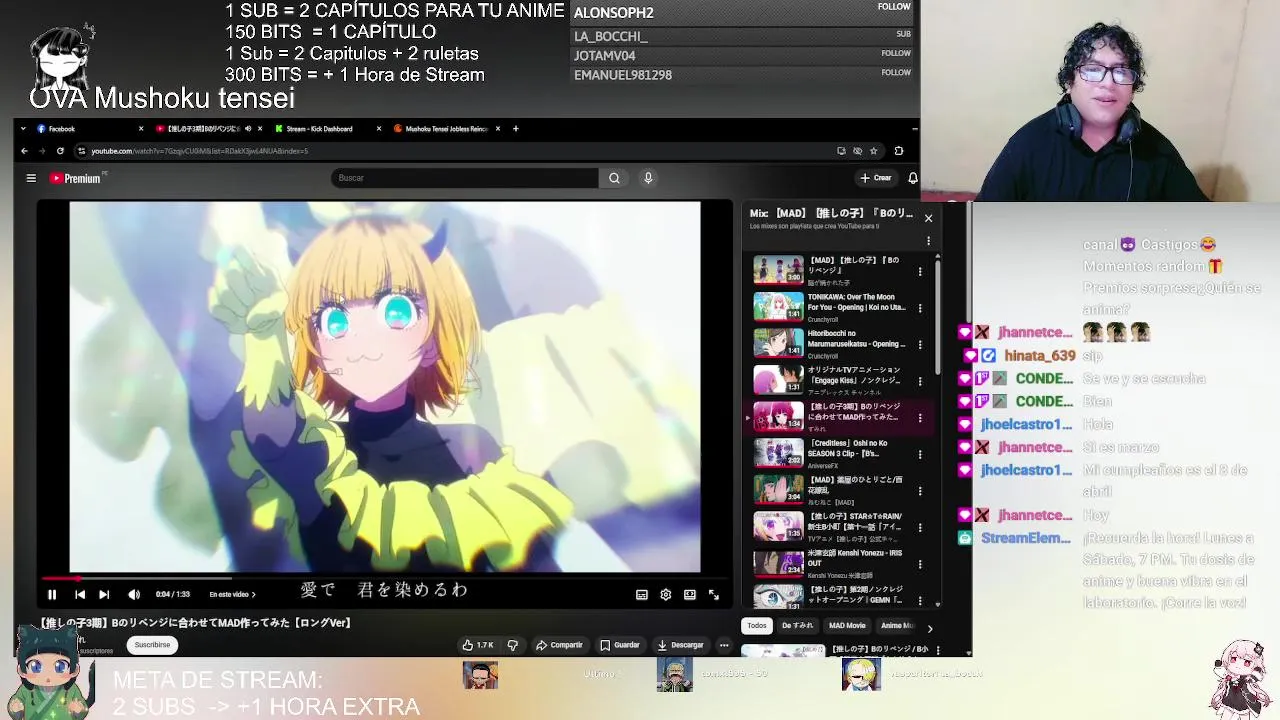
Task: Open Crear create menu
Action: (x=876, y=178)
